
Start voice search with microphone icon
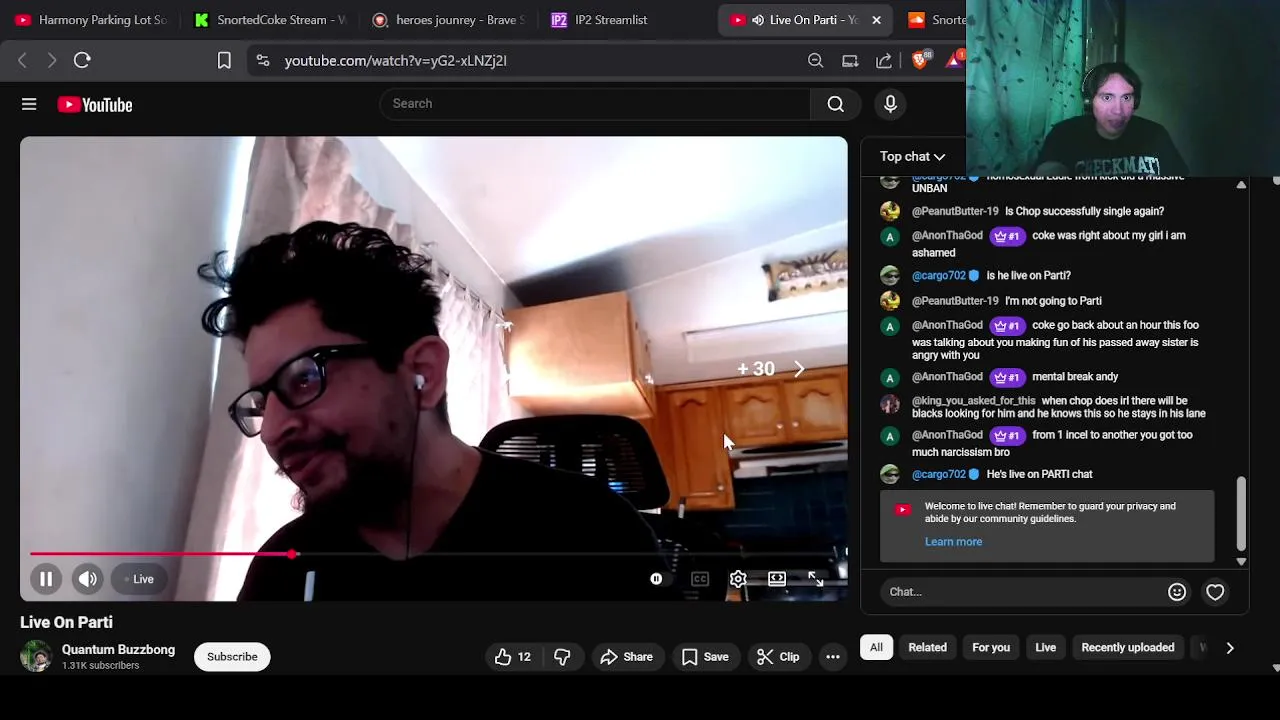890,104
